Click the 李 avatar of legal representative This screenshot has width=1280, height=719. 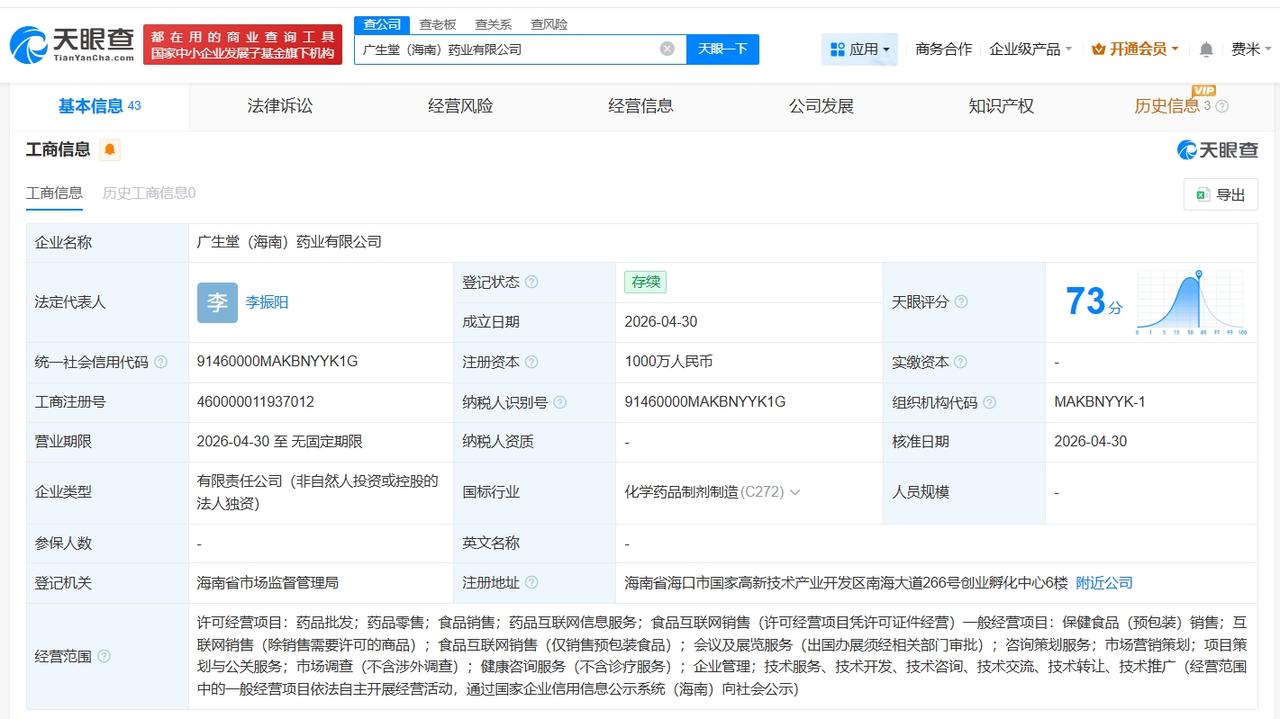click(x=217, y=302)
